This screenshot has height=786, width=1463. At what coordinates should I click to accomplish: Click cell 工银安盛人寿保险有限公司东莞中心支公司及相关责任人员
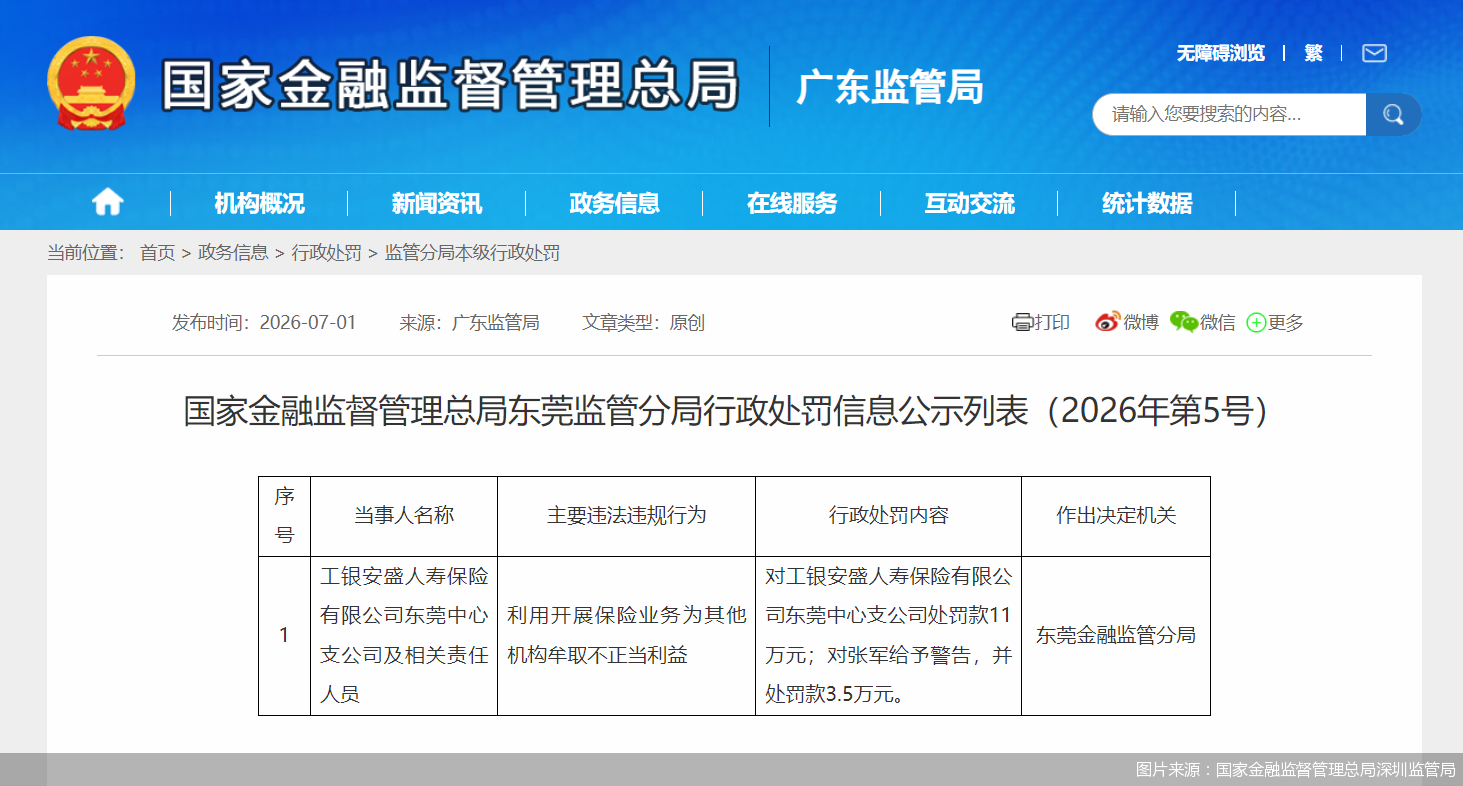(x=404, y=635)
